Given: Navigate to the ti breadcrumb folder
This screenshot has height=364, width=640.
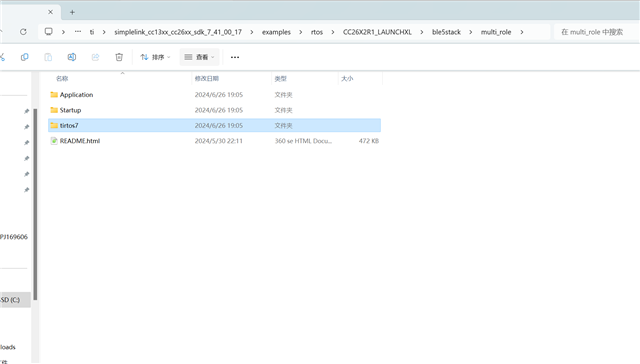Looking at the screenshot, I should (x=92, y=32).
